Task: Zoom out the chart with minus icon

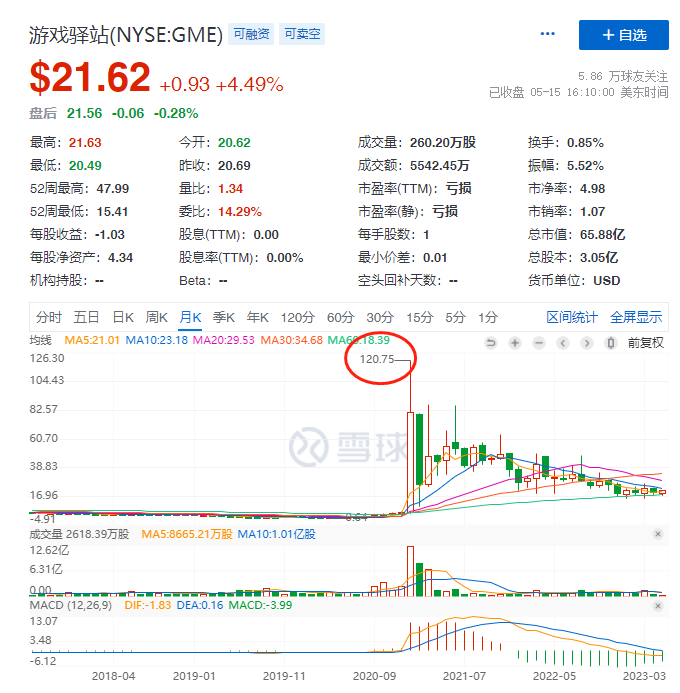Action: tap(539, 343)
